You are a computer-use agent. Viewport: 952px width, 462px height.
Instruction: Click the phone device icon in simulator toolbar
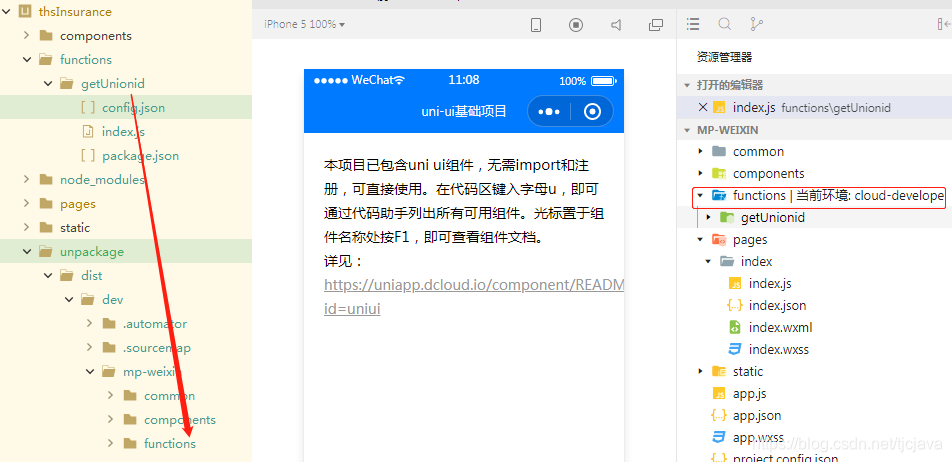point(536,25)
